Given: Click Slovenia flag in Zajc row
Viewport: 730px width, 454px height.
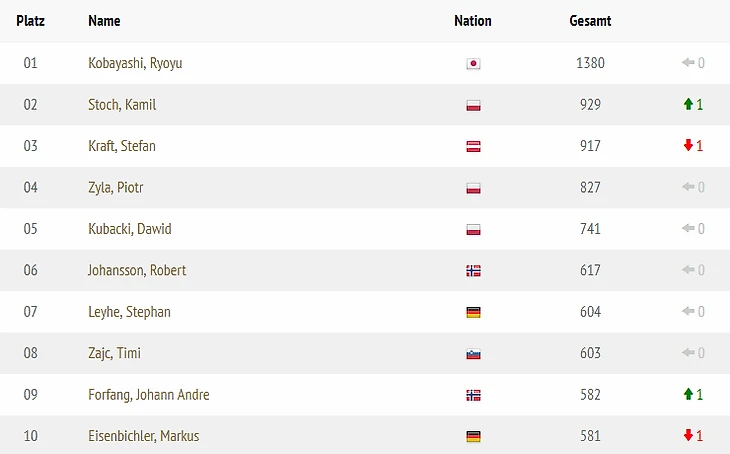Looking at the screenshot, I should (473, 354).
